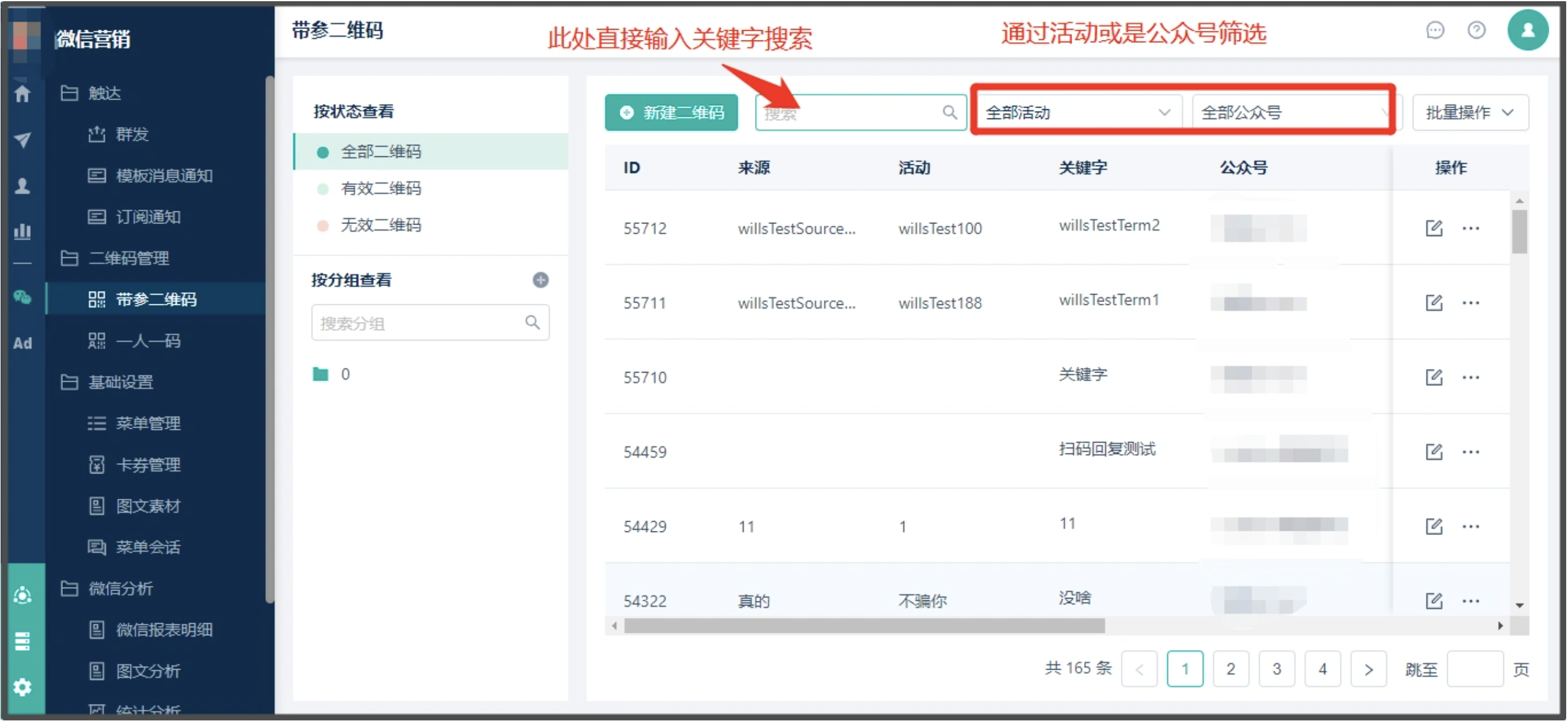Edit QR code row 55712
Screen dimensions: 1568x721
point(1434,228)
